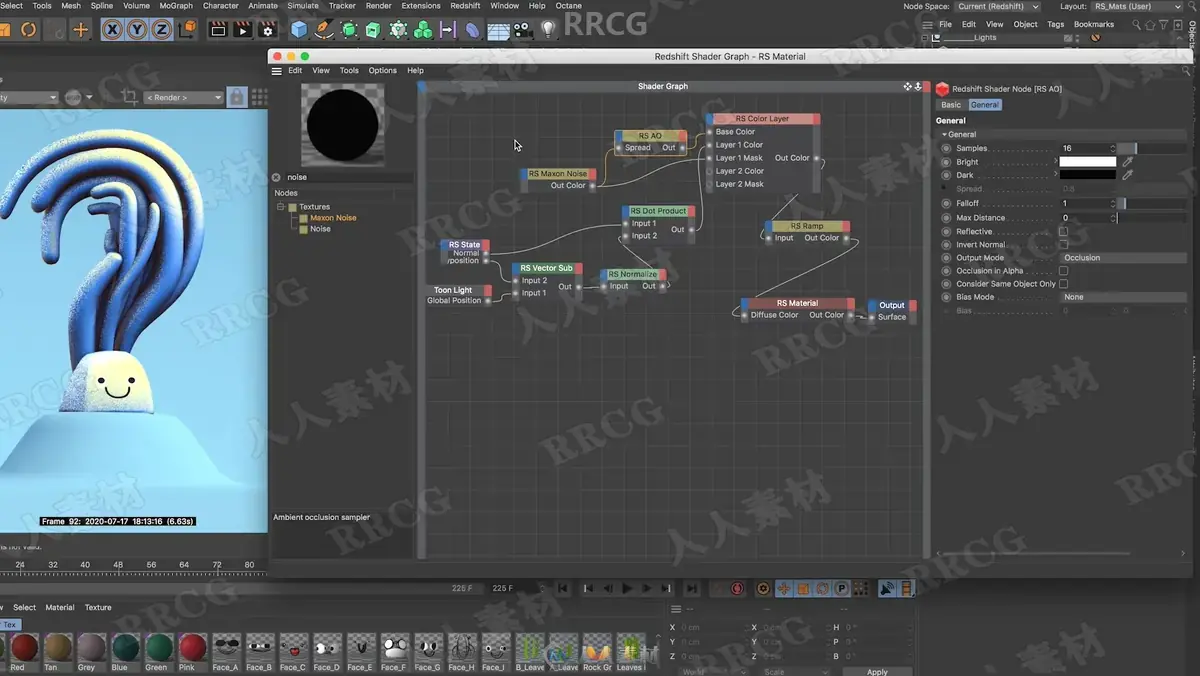Collapse the General section arrow
Screen dimensions: 1200x676
(943, 134)
